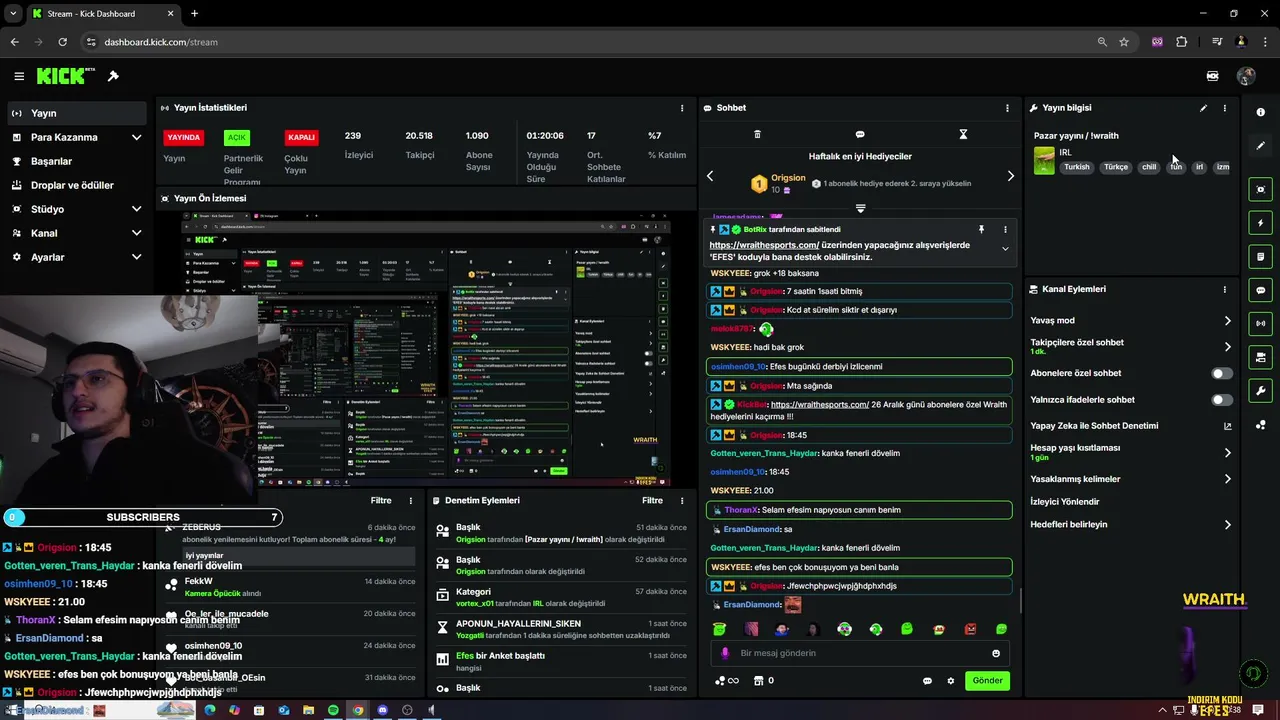This screenshot has height=720, width=1280.
Task: Click the three-dots cluster icon in right rail
Action: click(1261, 425)
